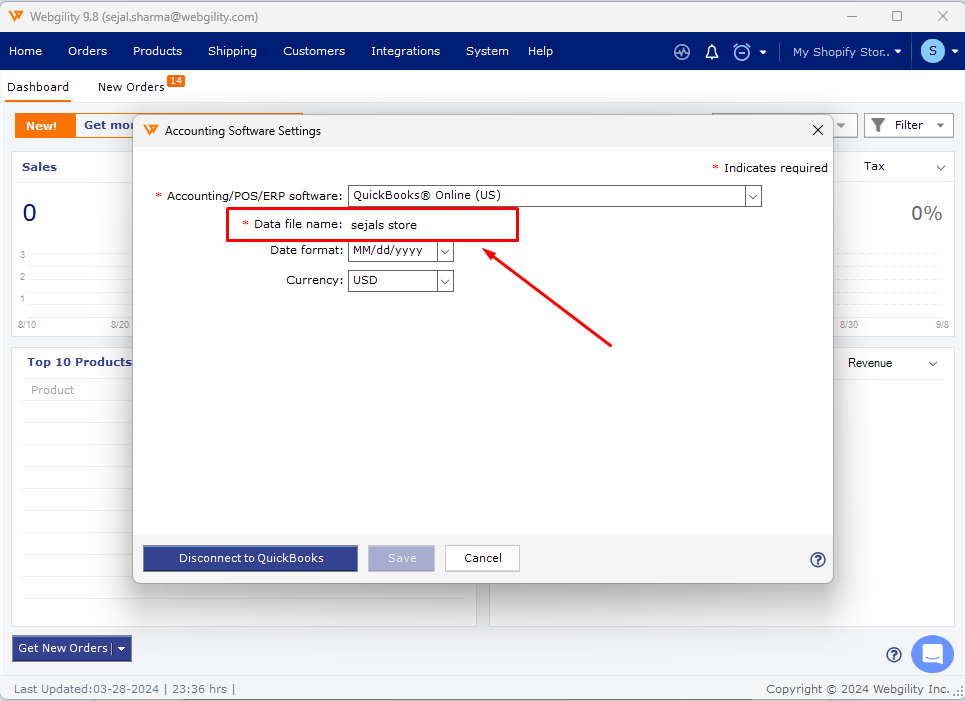Click the user avatar S icon

point(932,51)
